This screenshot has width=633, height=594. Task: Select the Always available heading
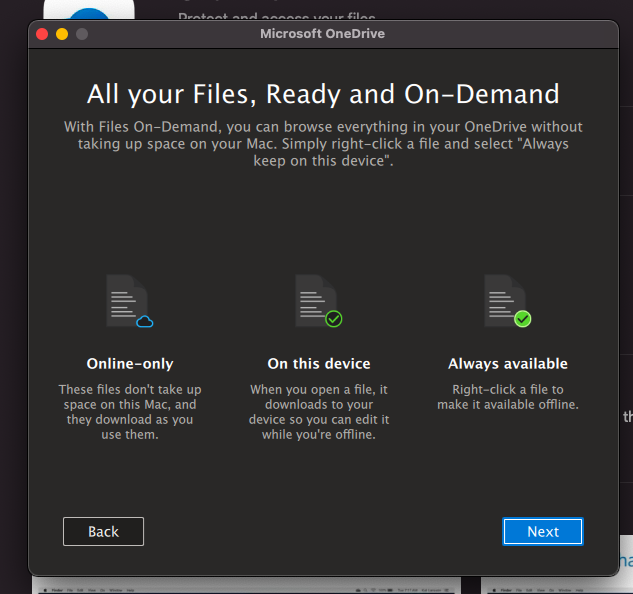(x=508, y=364)
